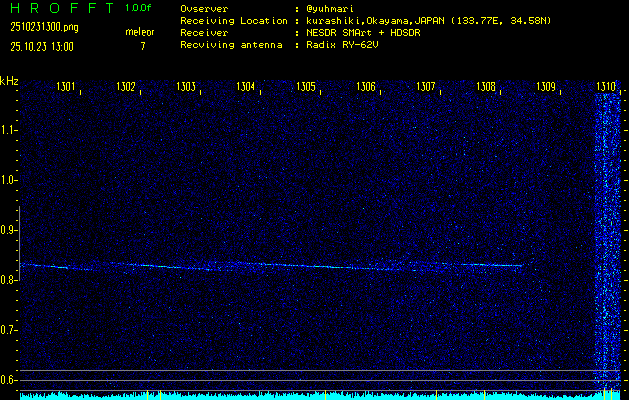Click the HROFFT title text
The image size is (629, 400).
tap(58, 8)
